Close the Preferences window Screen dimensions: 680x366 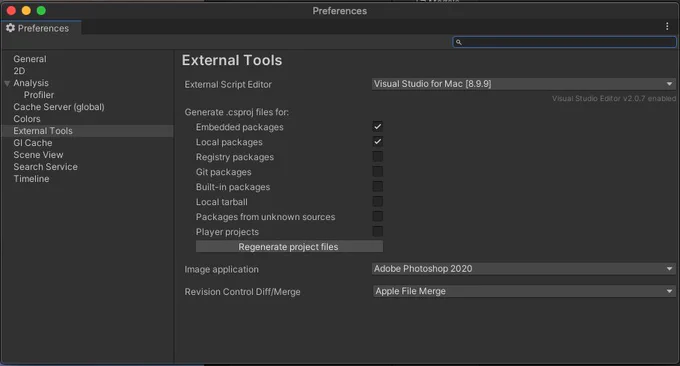click(x=12, y=10)
